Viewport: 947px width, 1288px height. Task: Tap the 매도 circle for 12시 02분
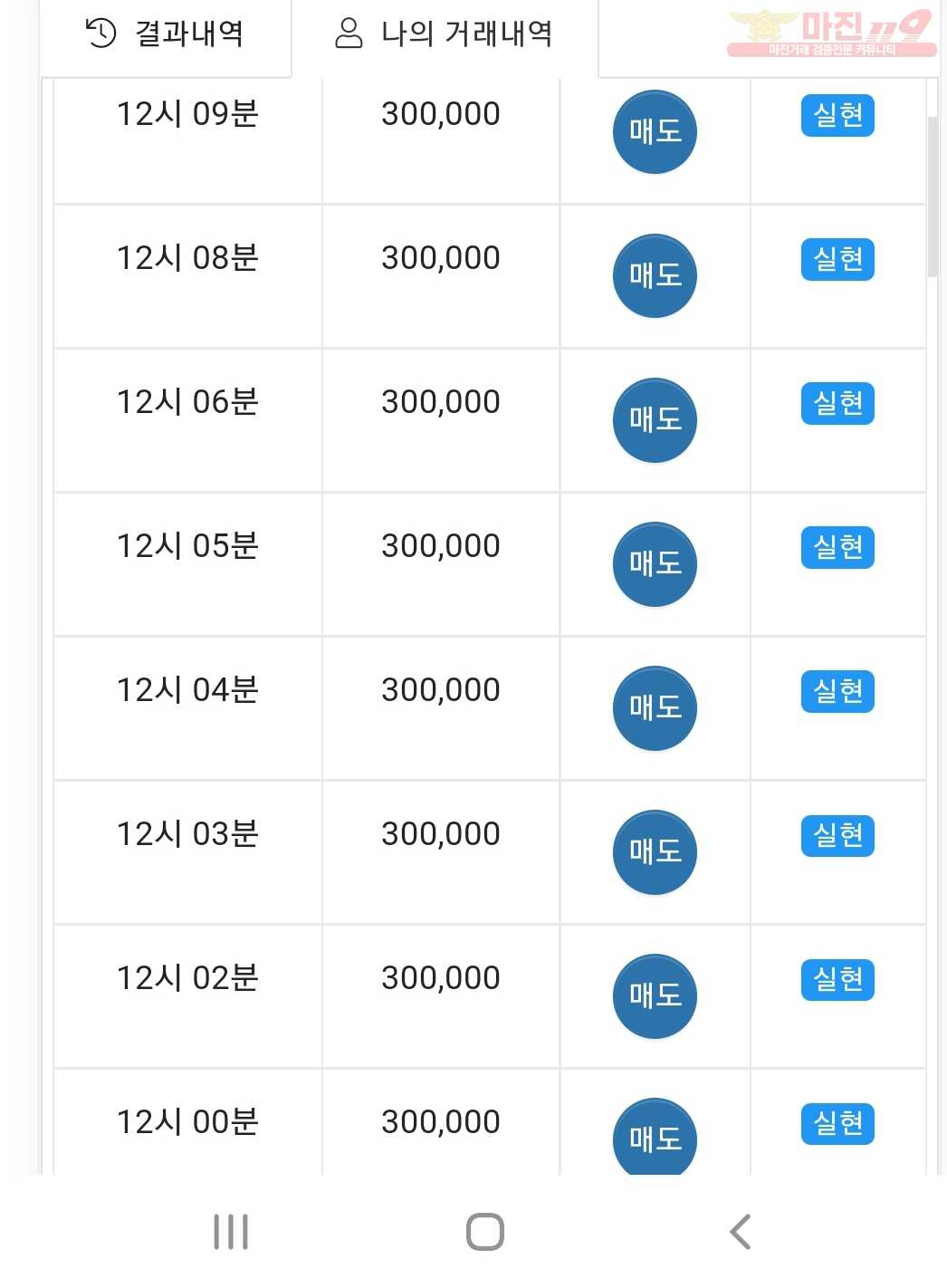point(655,995)
